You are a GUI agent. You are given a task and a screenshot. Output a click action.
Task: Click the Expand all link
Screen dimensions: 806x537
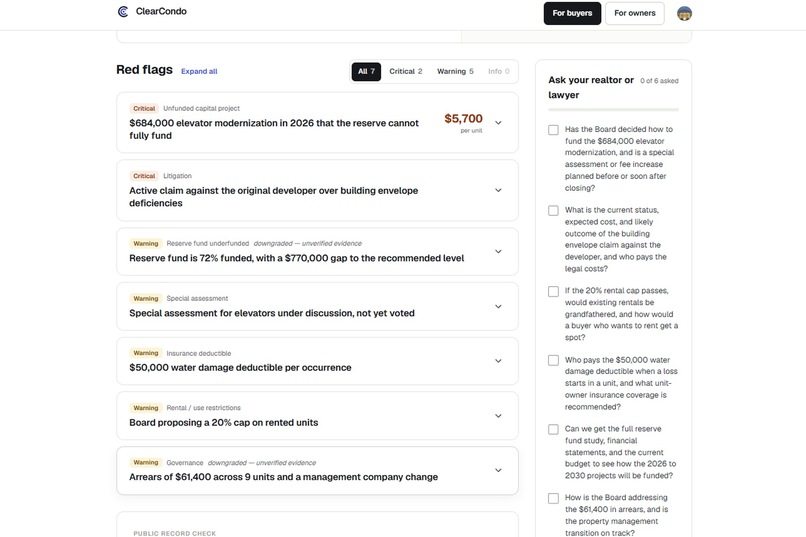199,71
